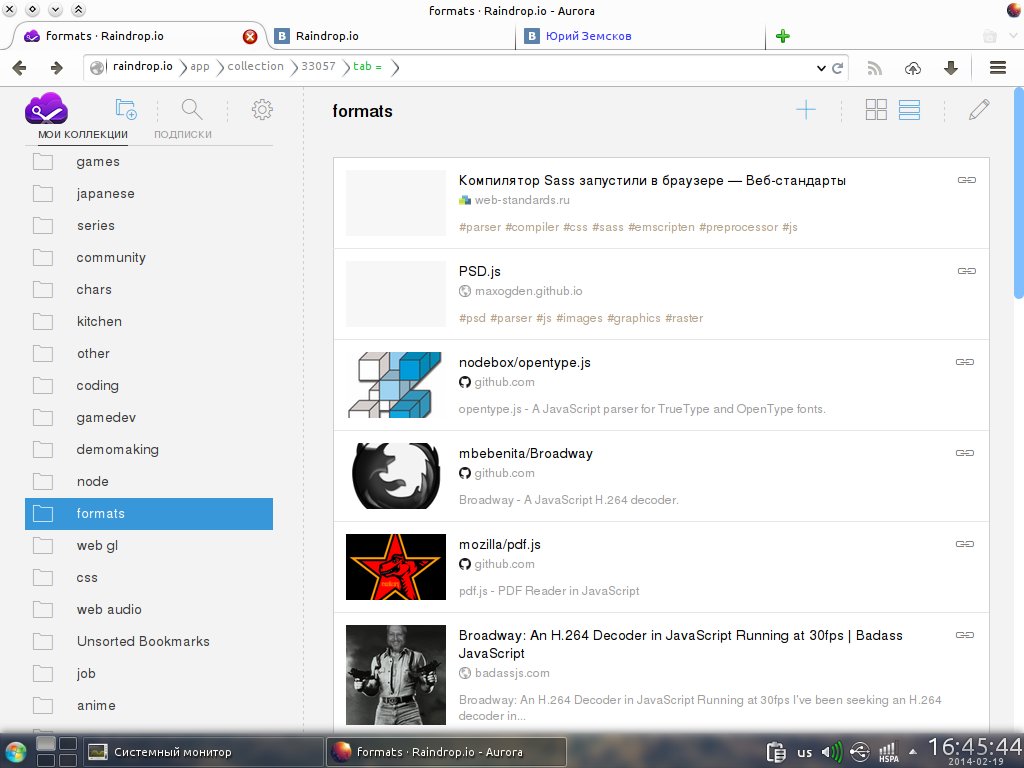Open the series collection
This screenshot has height=768, width=1024.
point(149,225)
